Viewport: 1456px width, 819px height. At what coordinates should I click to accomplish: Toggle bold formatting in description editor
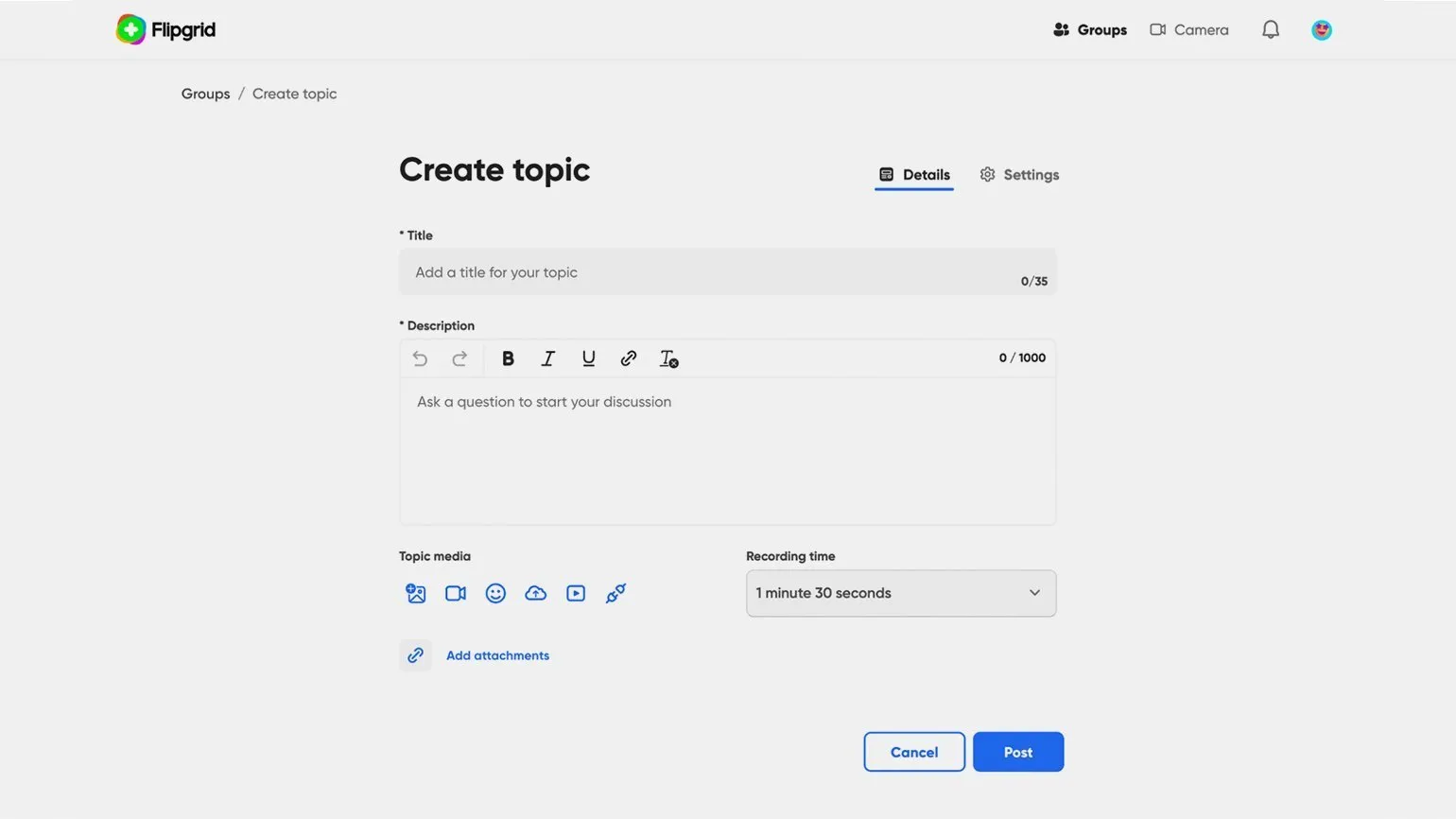click(508, 358)
